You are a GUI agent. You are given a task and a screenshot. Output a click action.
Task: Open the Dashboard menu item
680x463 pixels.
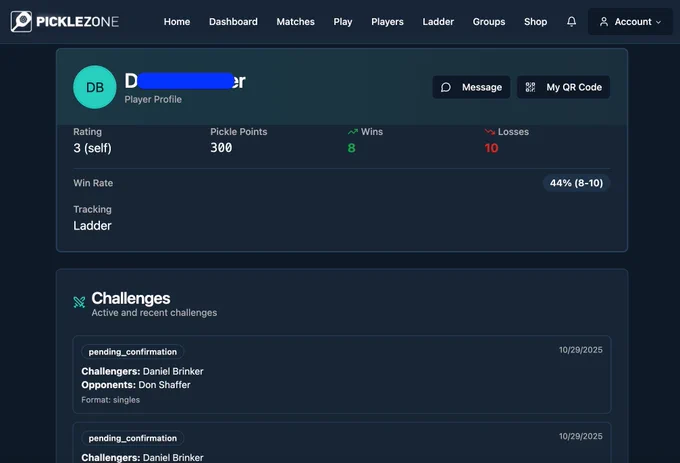point(233,22)
